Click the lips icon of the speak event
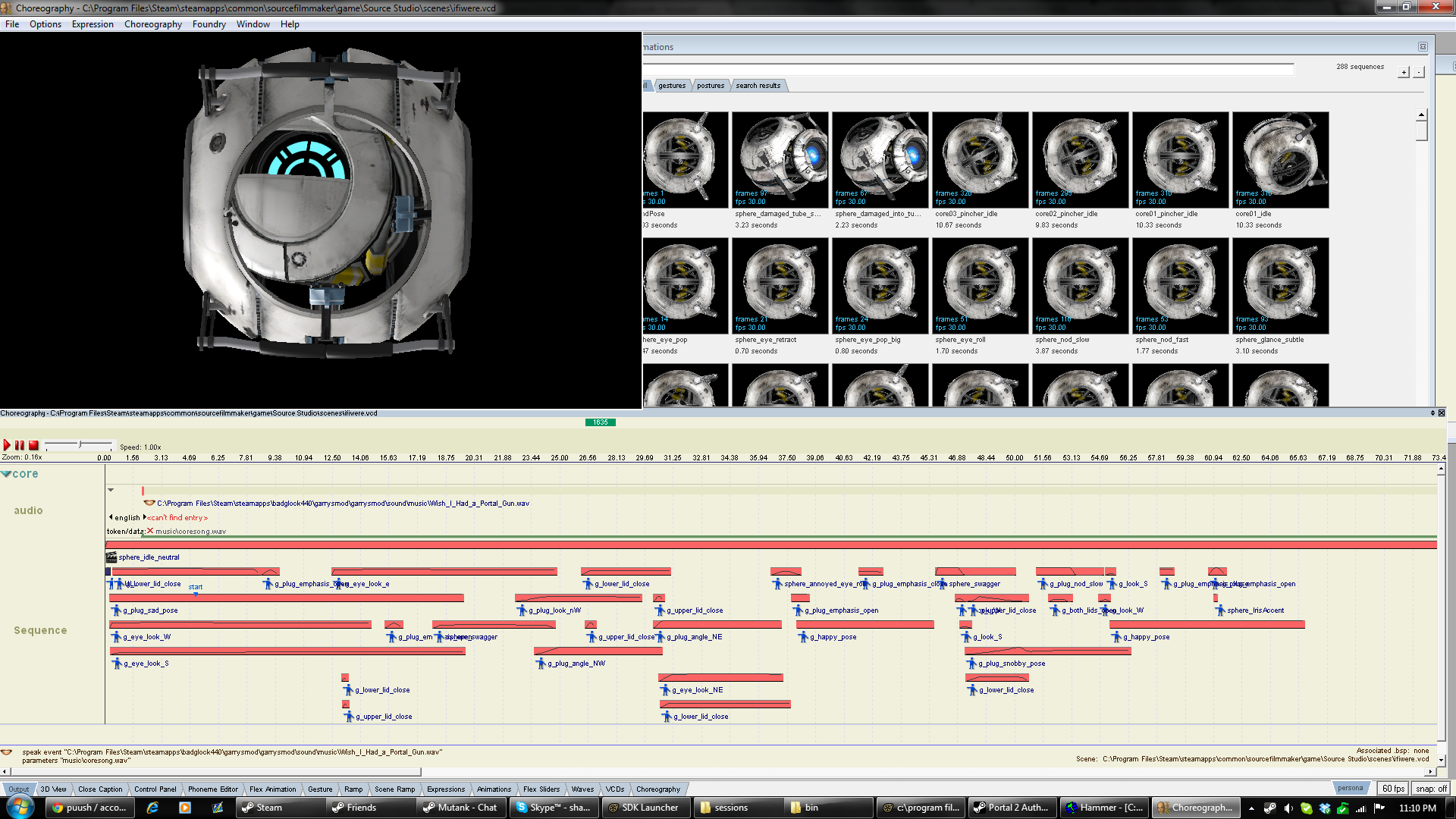Screen dimensions: 1456x819 149,503
